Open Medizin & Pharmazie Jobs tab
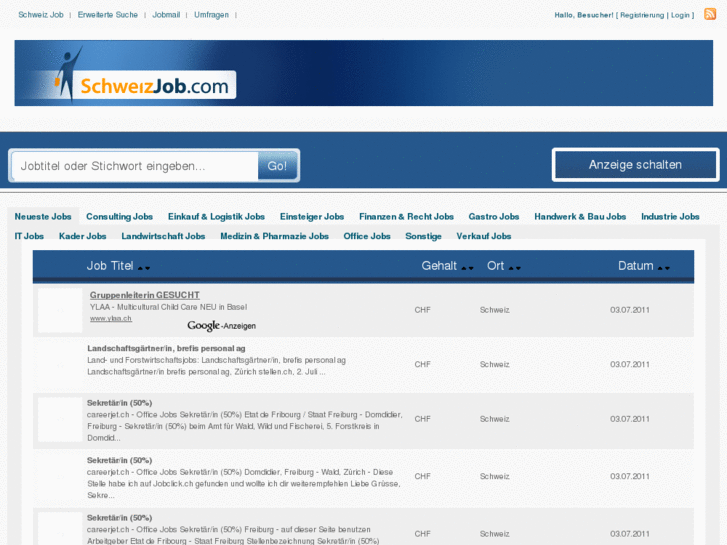The image size is (727, 545). [274, 236]
